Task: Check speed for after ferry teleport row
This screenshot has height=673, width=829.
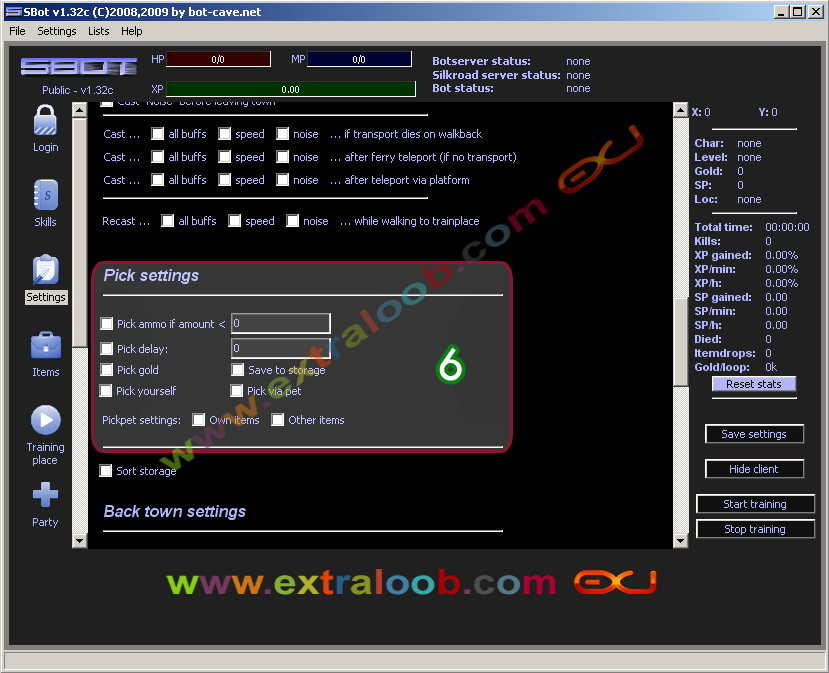Action: (x=225, y=156)
